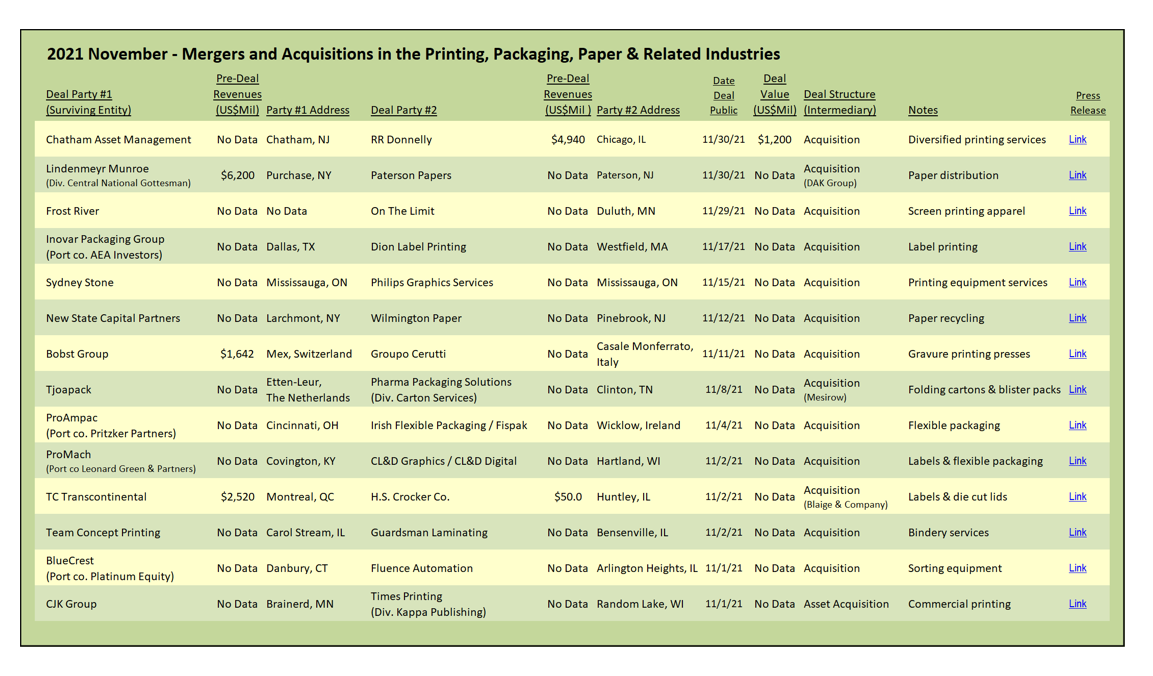This screenshot has width=1153, height=676.
Task: Open the Link for Team Concept Printing
Action: (1077, 532)
